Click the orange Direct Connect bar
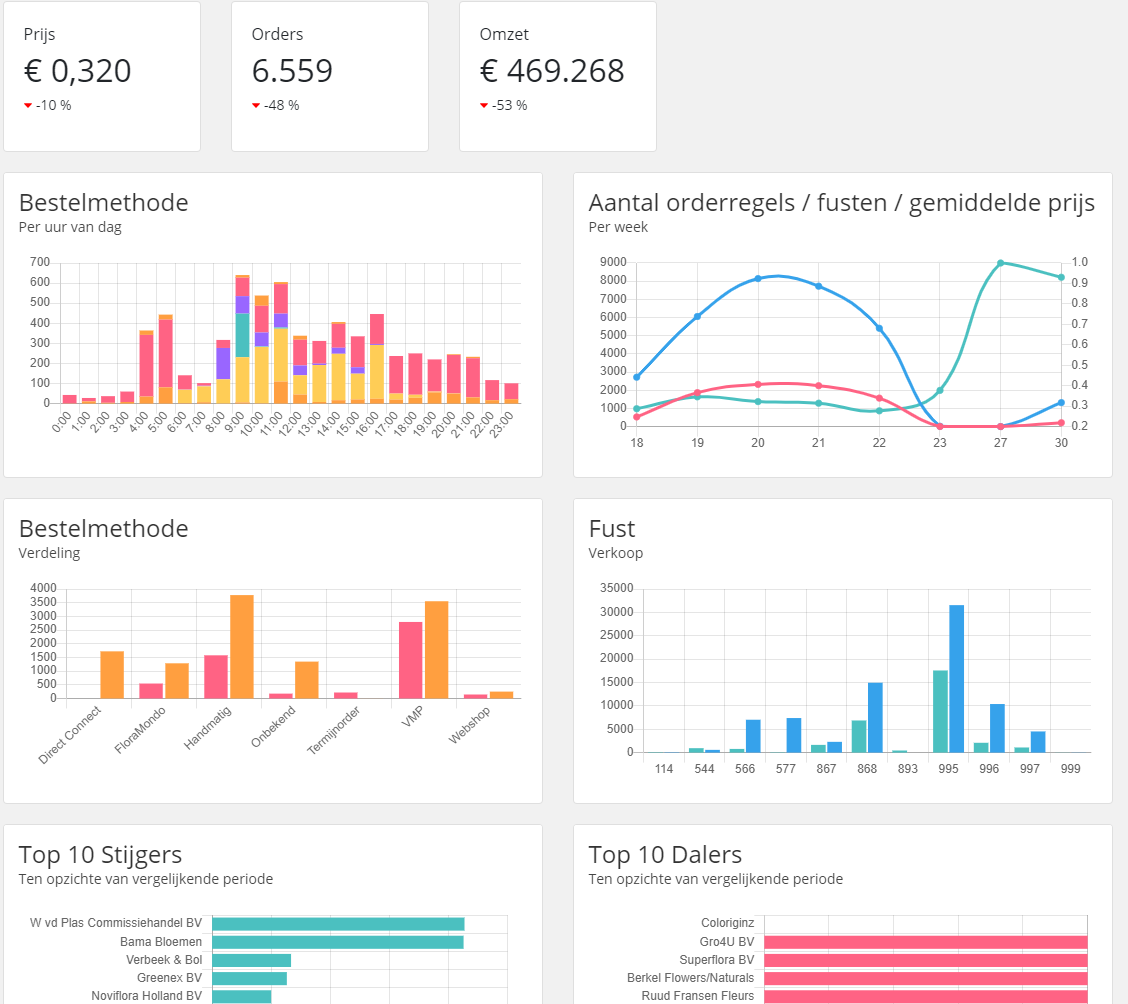 (x=112, y=675)
